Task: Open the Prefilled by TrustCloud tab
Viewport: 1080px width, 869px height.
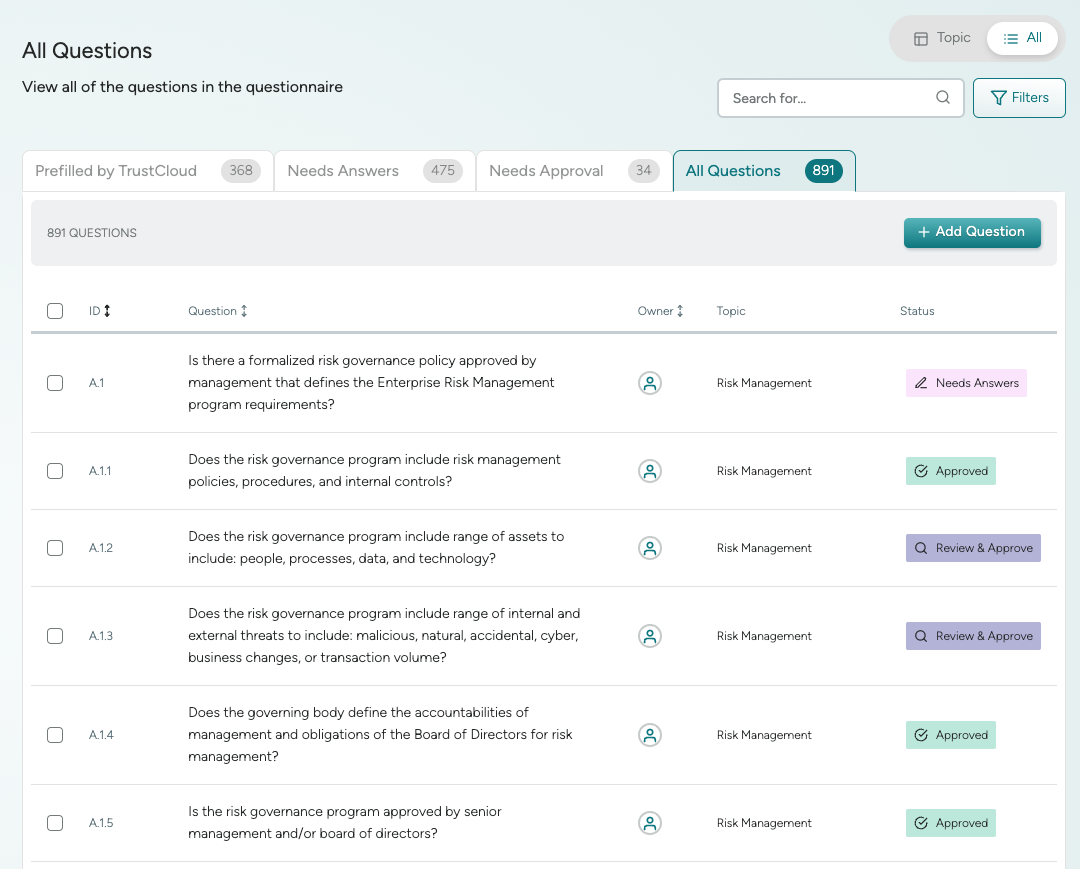Action: [x=114, y=170]
